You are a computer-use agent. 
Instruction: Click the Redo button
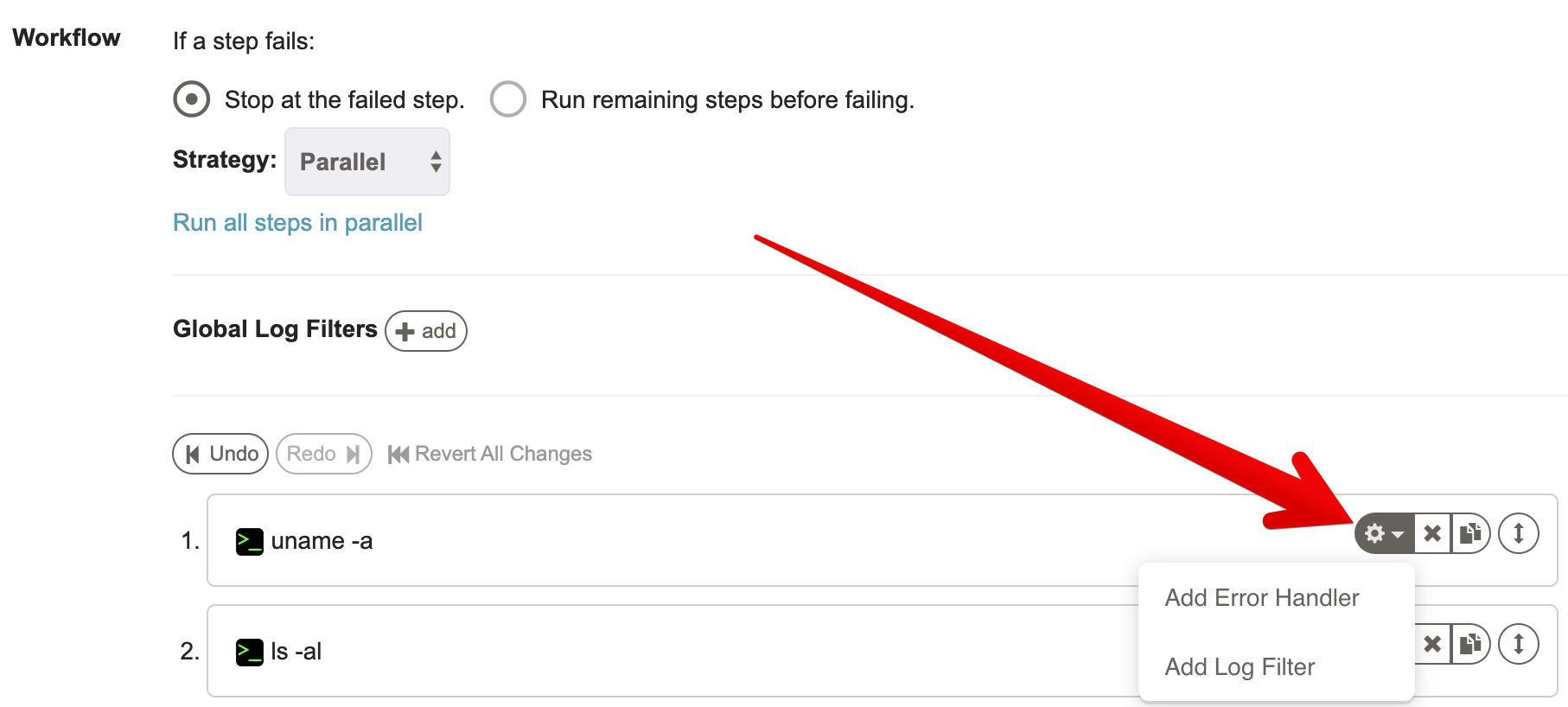(324, 454)
